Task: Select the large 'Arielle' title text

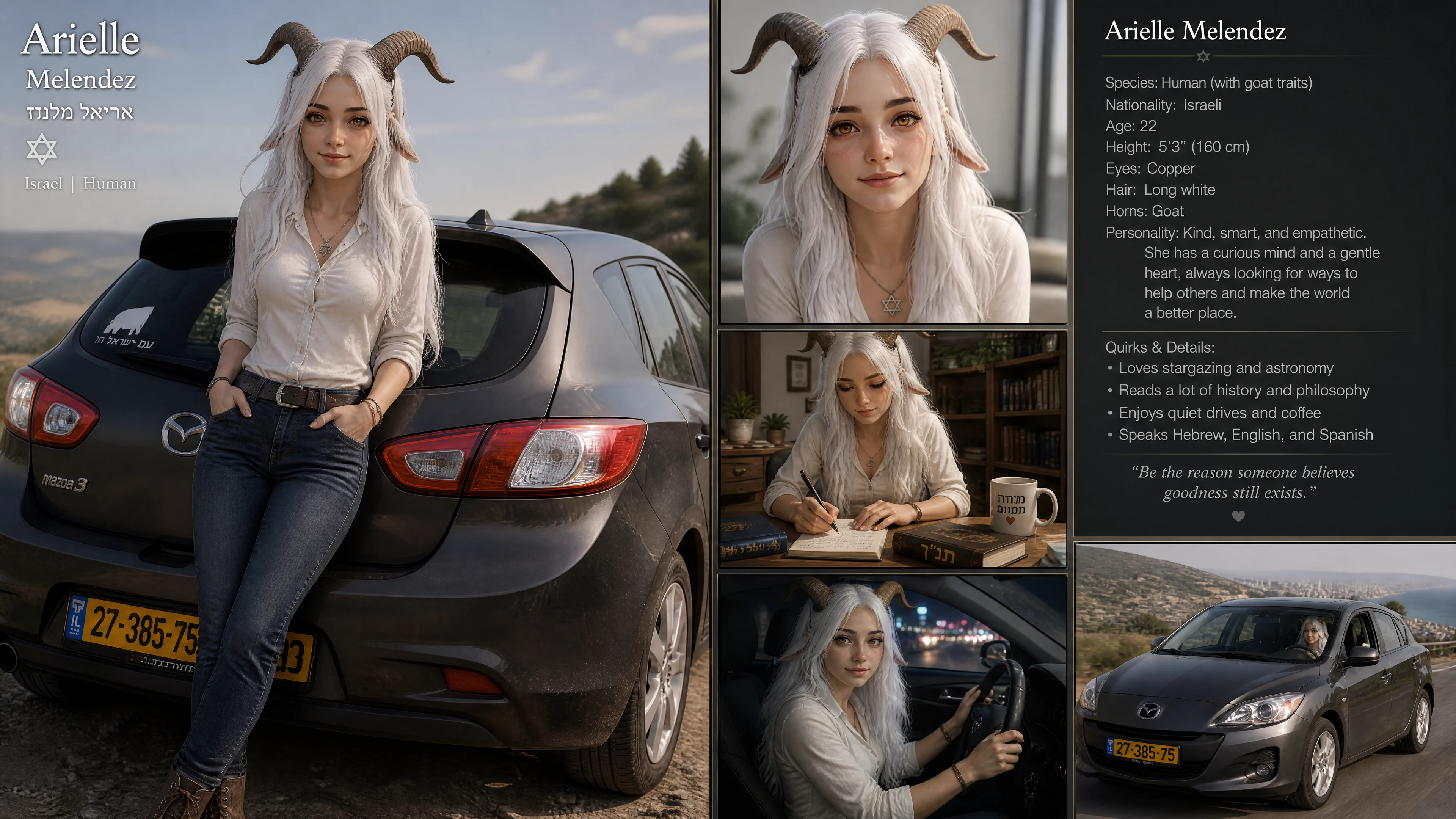Action: [x=81, y=39]
